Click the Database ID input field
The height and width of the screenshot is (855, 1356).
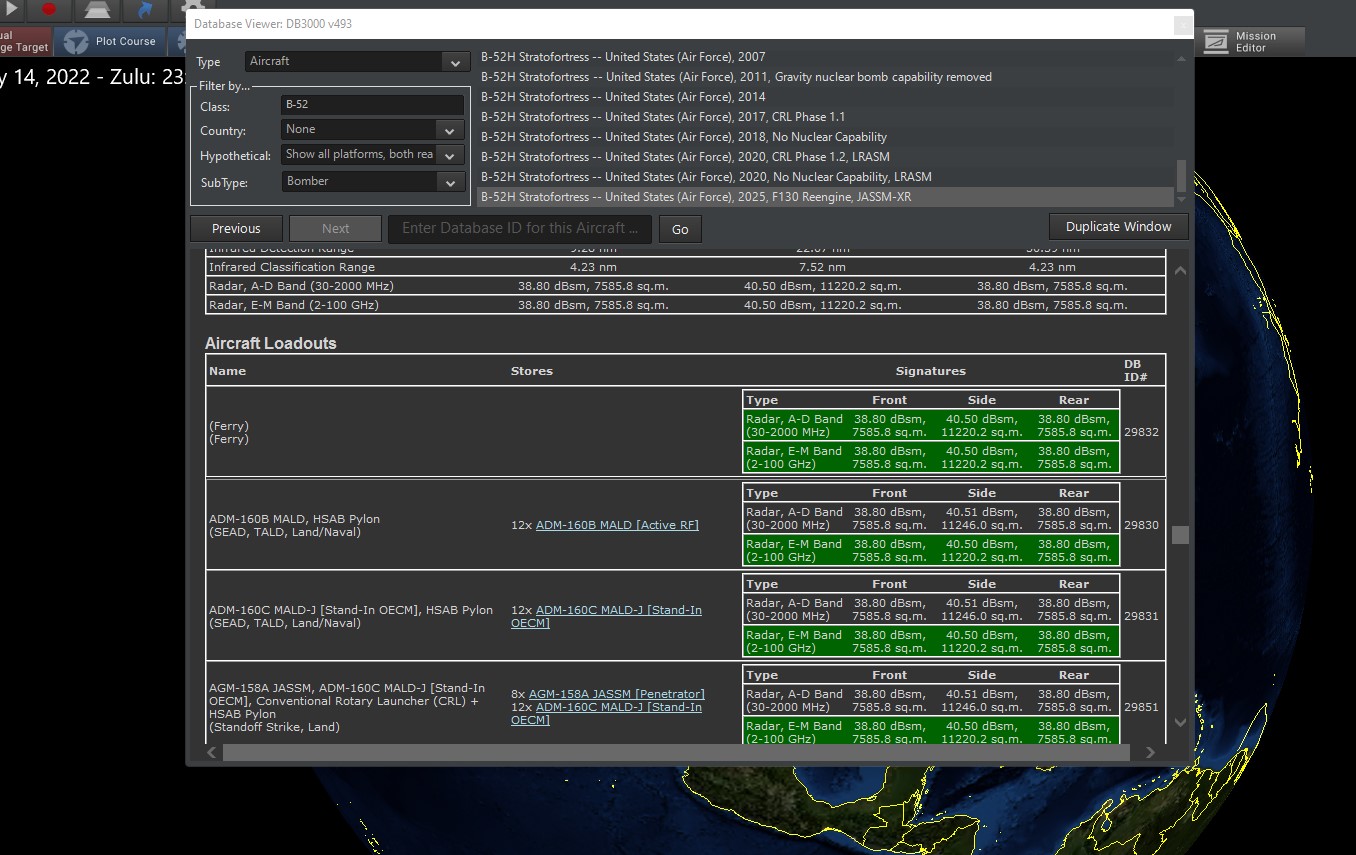(520, 228)
